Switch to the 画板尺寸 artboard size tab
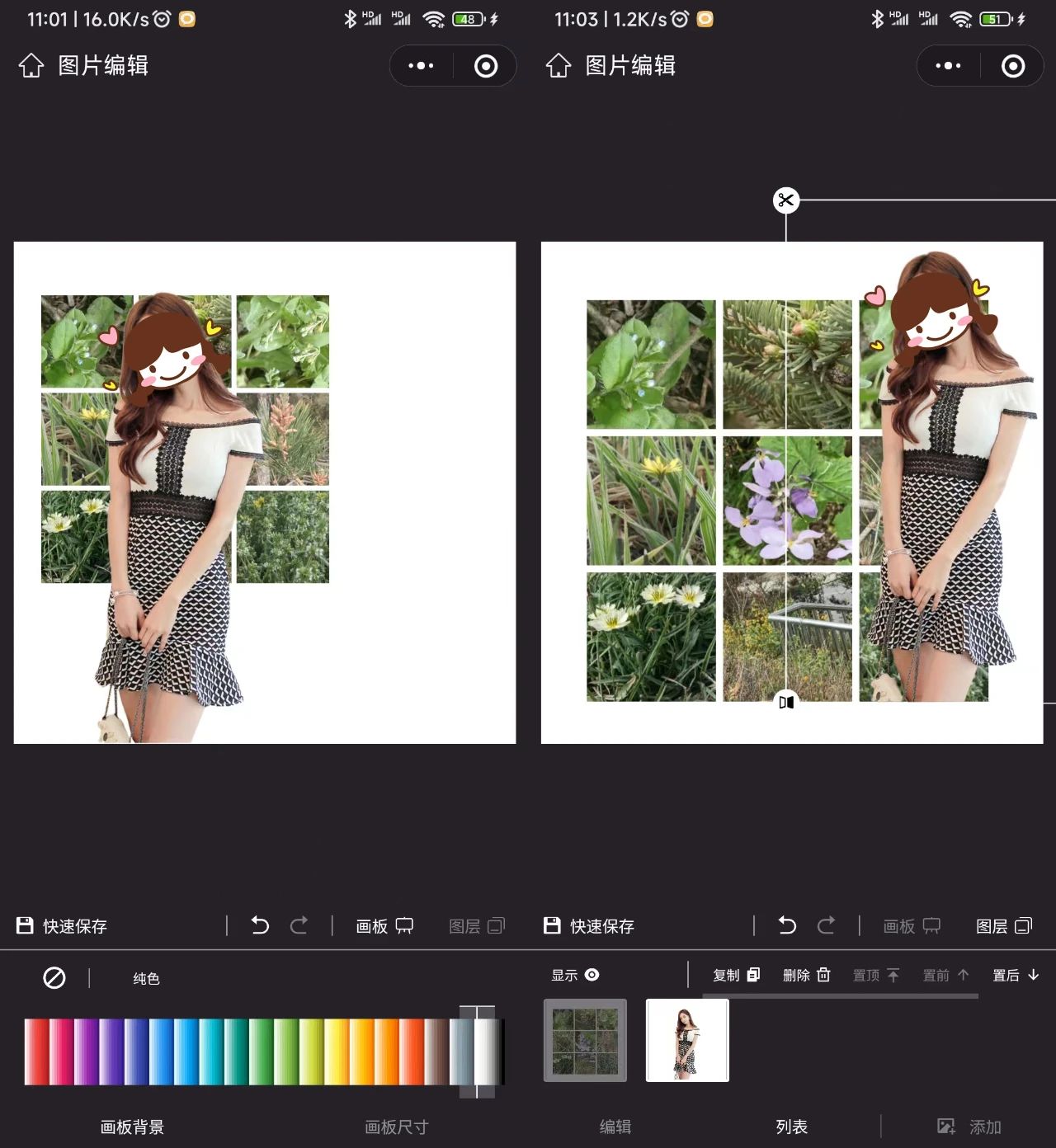The width and height of the screenshot is (1056, 1148). coord(396,1126)
